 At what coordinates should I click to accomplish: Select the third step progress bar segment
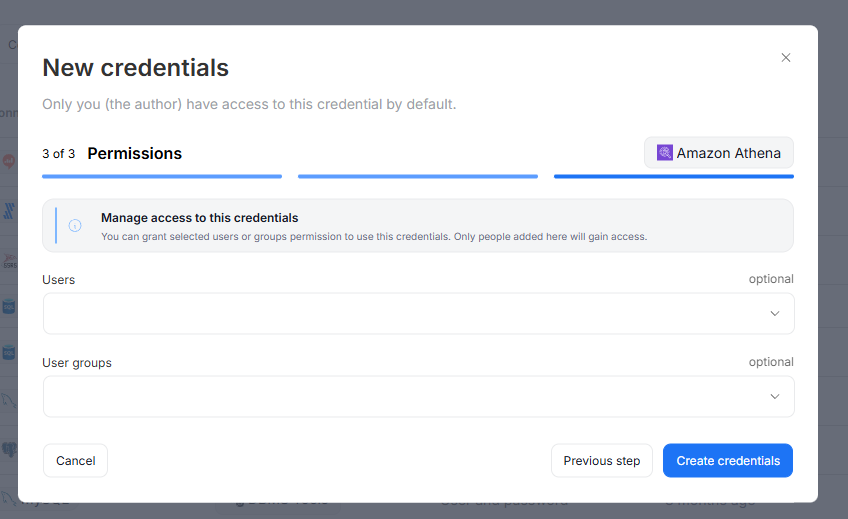tap(674, 177)
